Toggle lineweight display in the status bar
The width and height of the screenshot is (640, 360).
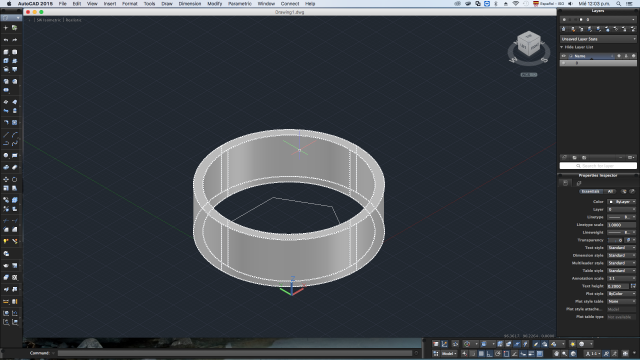pyautogui.click(x=531, y=353)
